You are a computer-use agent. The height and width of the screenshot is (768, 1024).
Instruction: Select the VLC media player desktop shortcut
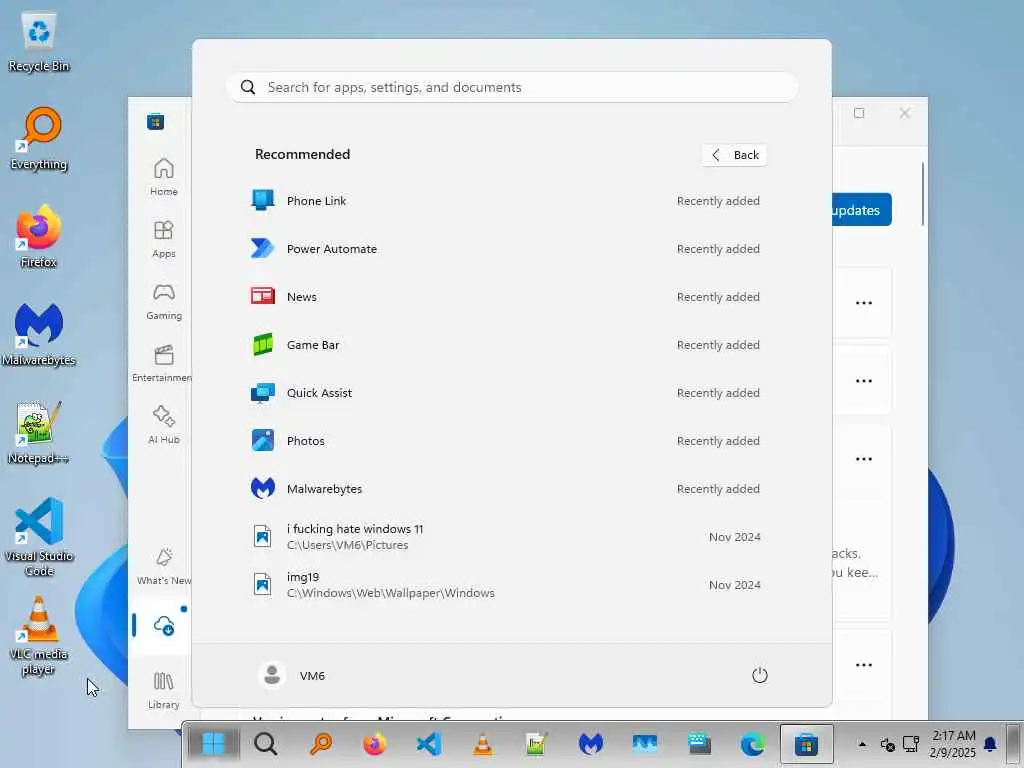coord(39,635)
